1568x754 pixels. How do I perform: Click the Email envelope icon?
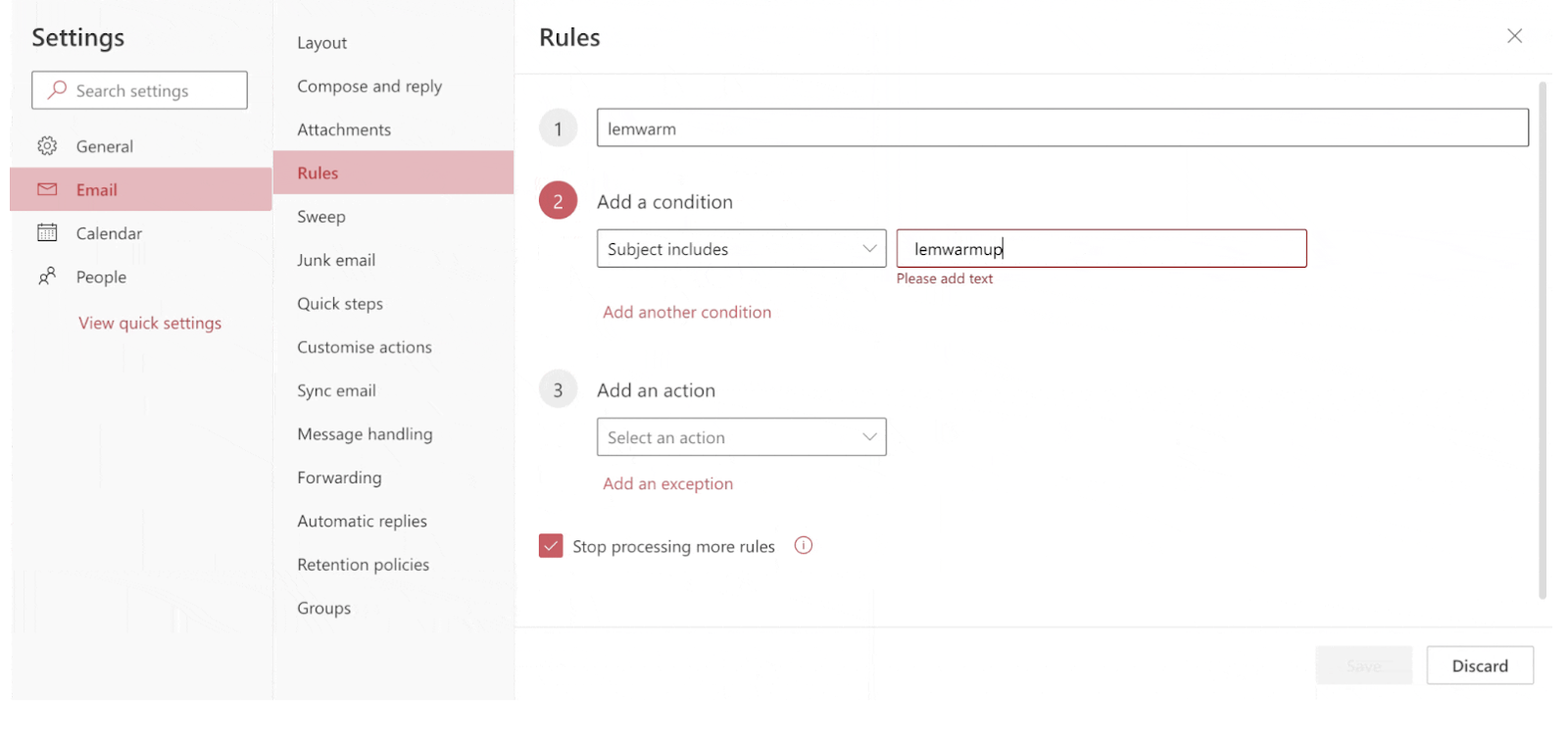pyautogui.click(x=47, y=189)
